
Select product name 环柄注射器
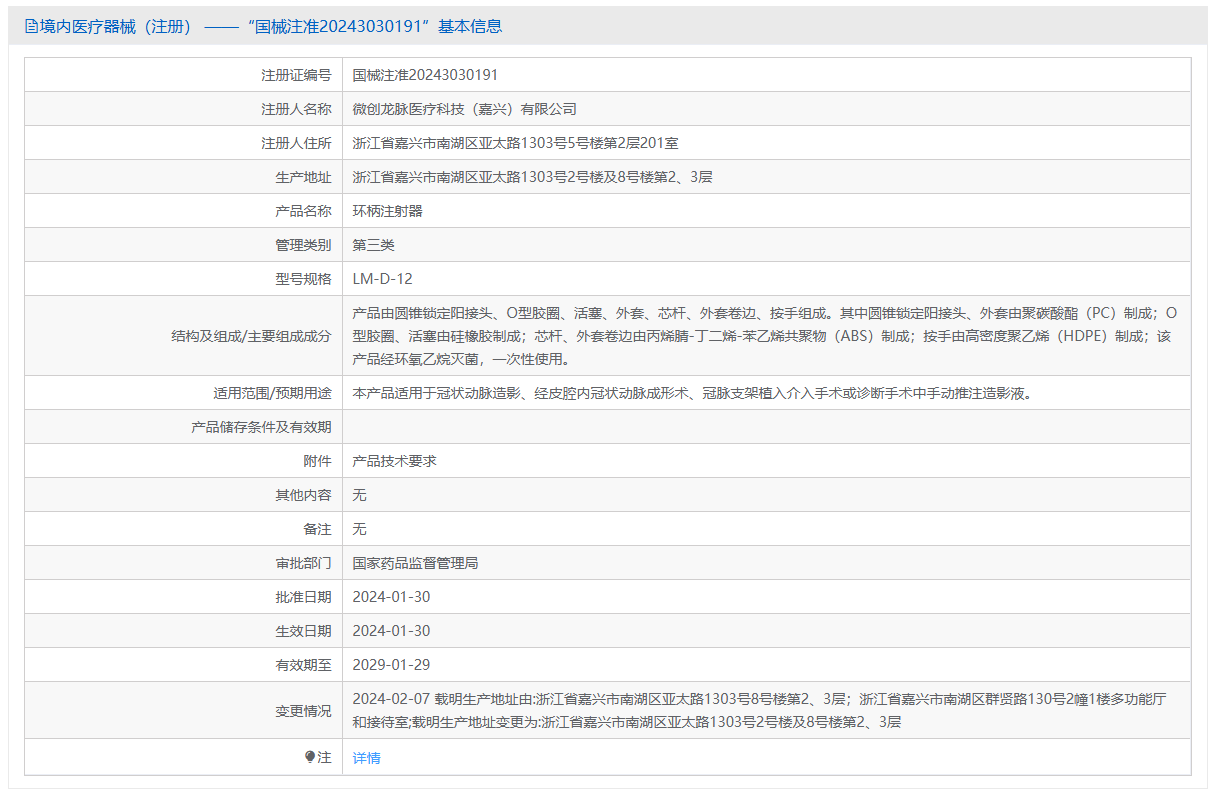(x=388, y=211)
